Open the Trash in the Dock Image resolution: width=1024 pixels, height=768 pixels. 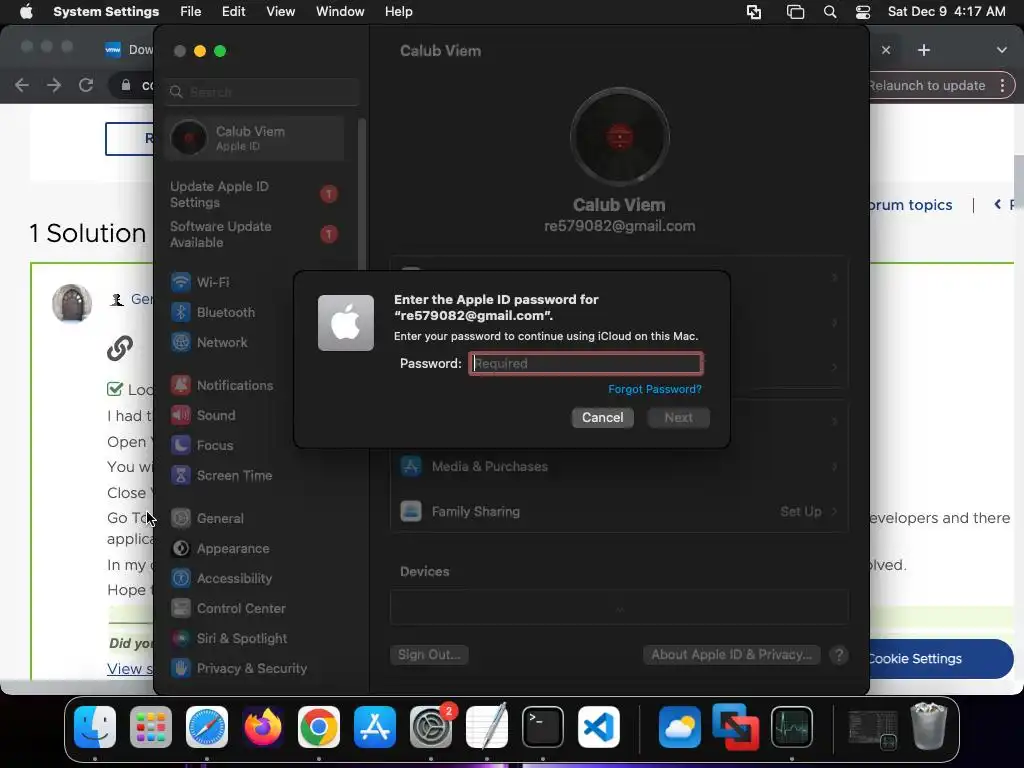click(929, 726)
